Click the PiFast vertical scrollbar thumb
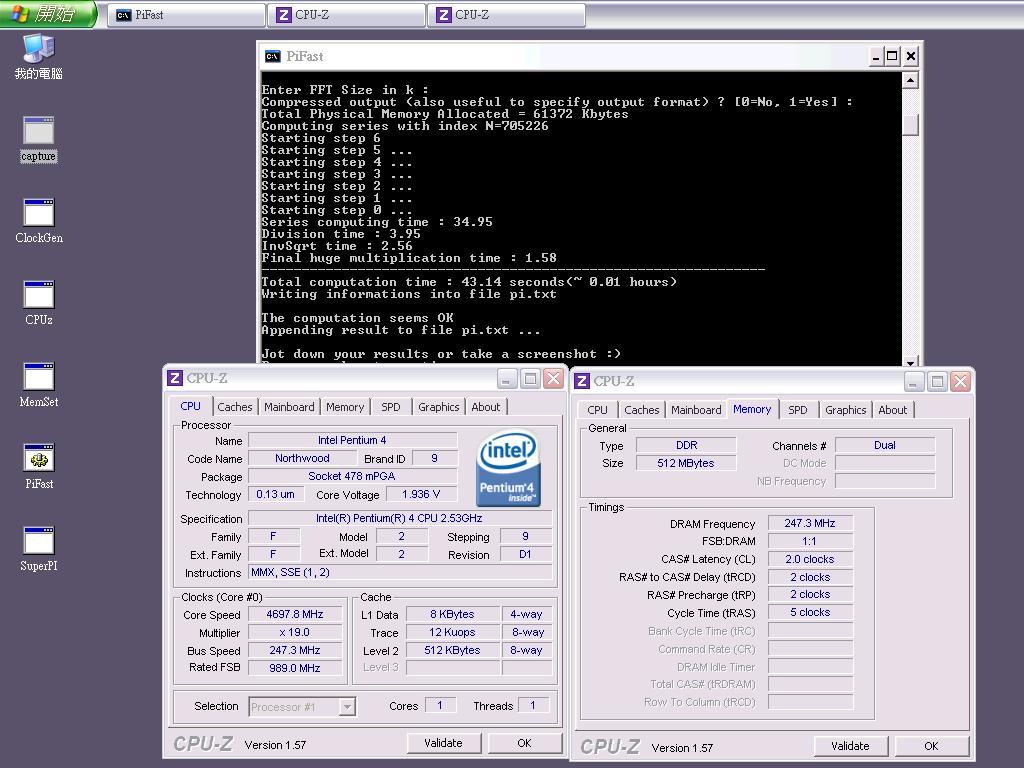The width and height of the screenshot is (1024, 768). (910, 125)
